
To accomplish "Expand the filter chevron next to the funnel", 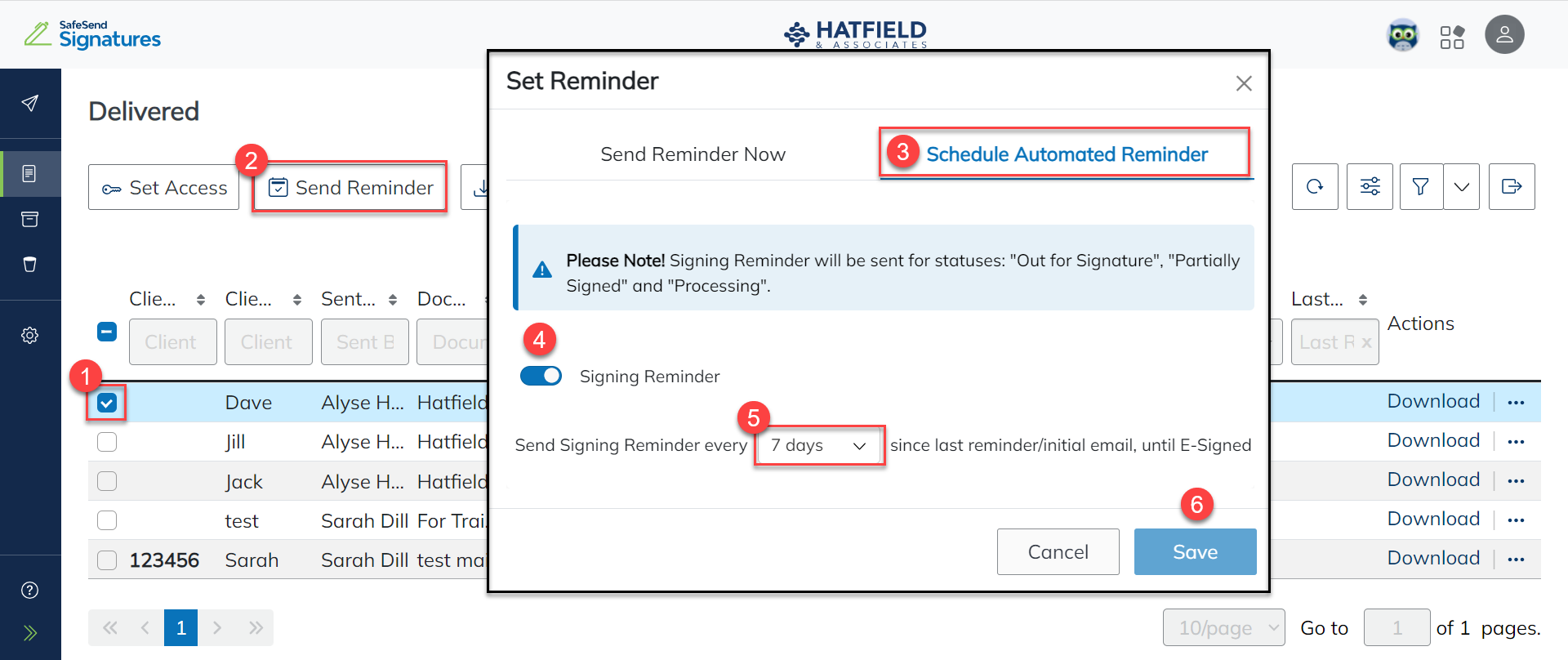I will (1462, 186).
